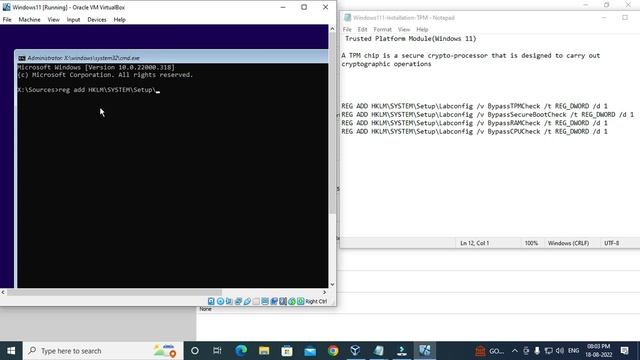The height and width of the screenshot is (360, 640).
Task: Click the microphone icon in system tray
Action: click(537, 351)
